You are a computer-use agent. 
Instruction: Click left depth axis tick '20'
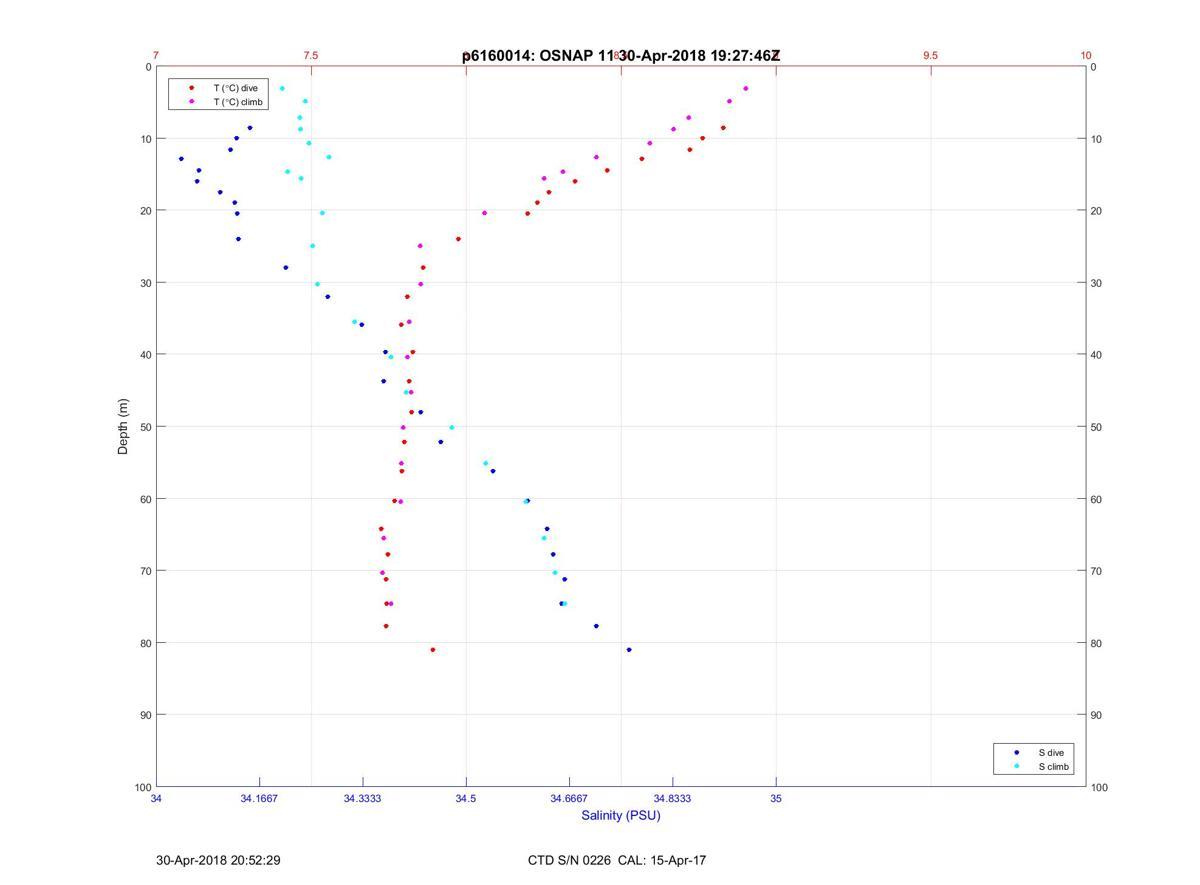[146, 211]
